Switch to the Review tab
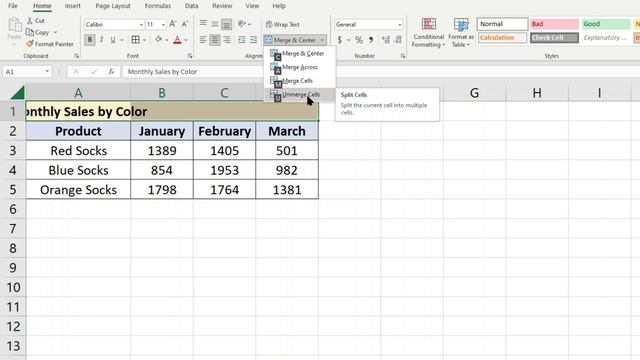Image resolution: width=640 pixels, height=360 pixels. pyautogui.click(x=222, y=6)
